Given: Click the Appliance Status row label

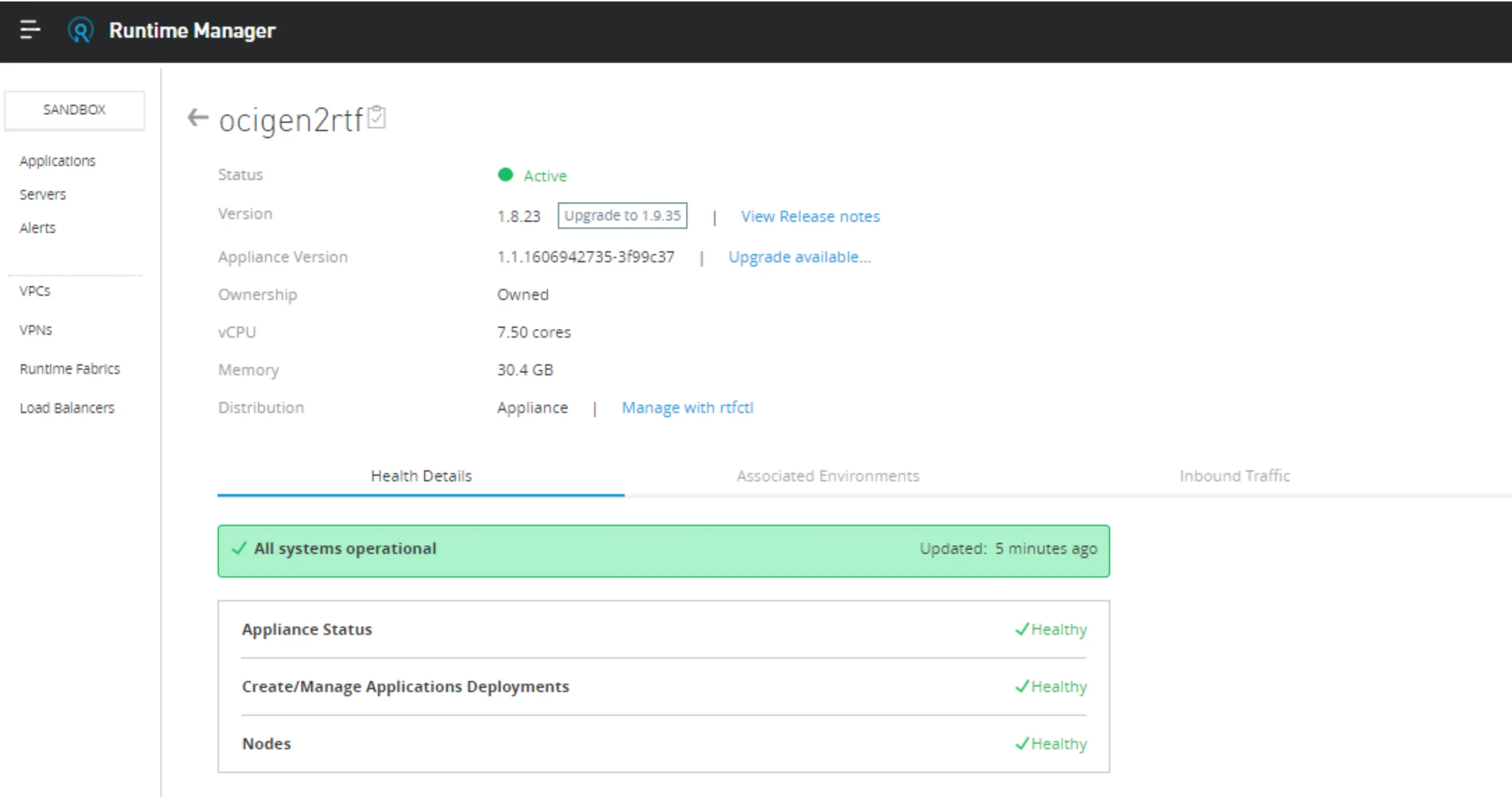Looking at the screenshot, I should click(x=307, y=629).
